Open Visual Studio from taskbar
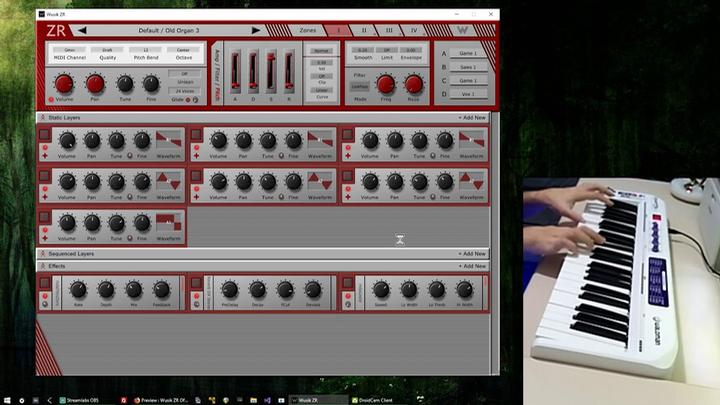The width and height of the screenshot is (720, 405). click(267, 400)
